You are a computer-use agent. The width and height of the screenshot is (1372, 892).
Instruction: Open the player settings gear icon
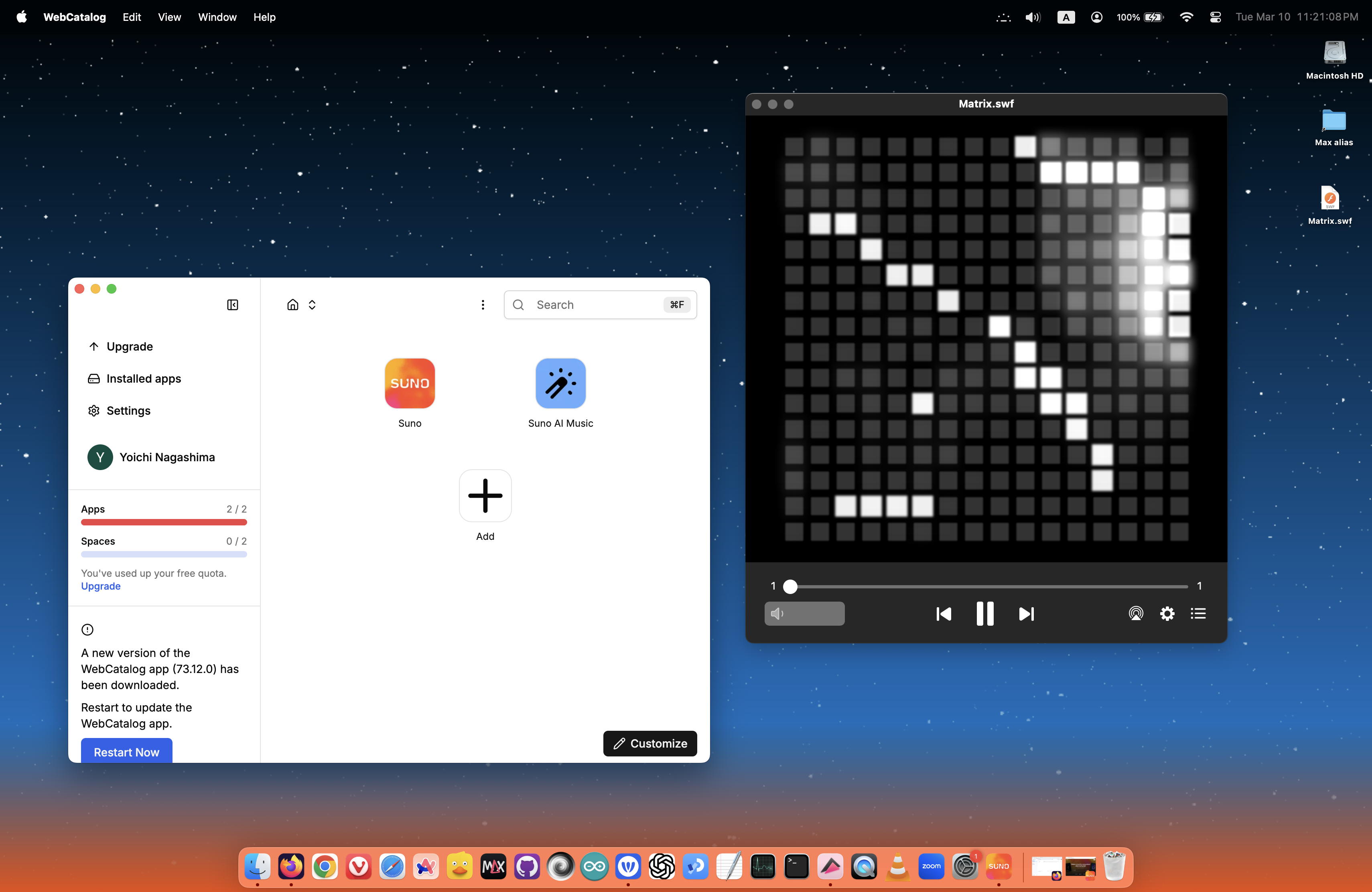(1167, 613)
